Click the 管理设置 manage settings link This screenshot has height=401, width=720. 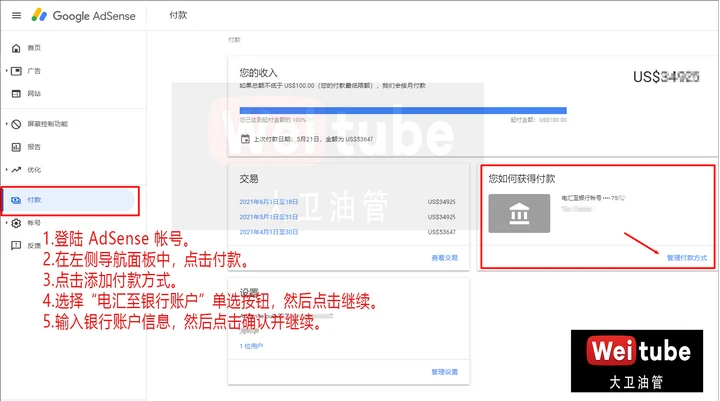point(444,372)
